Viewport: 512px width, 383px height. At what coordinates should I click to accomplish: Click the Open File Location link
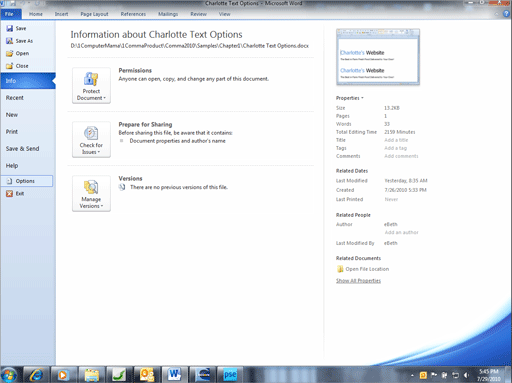point(367,269)
